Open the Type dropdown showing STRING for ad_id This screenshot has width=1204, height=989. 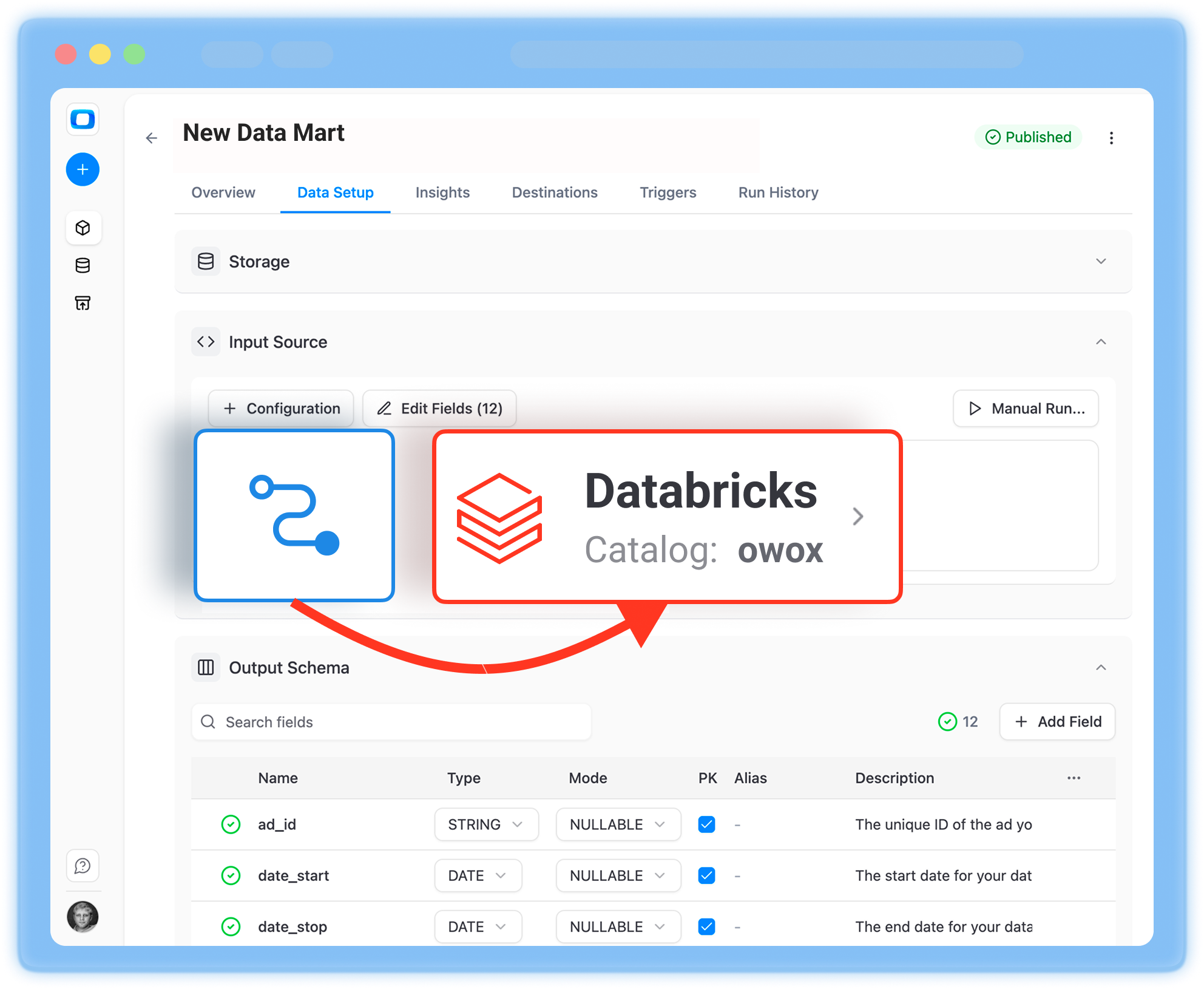486,824
